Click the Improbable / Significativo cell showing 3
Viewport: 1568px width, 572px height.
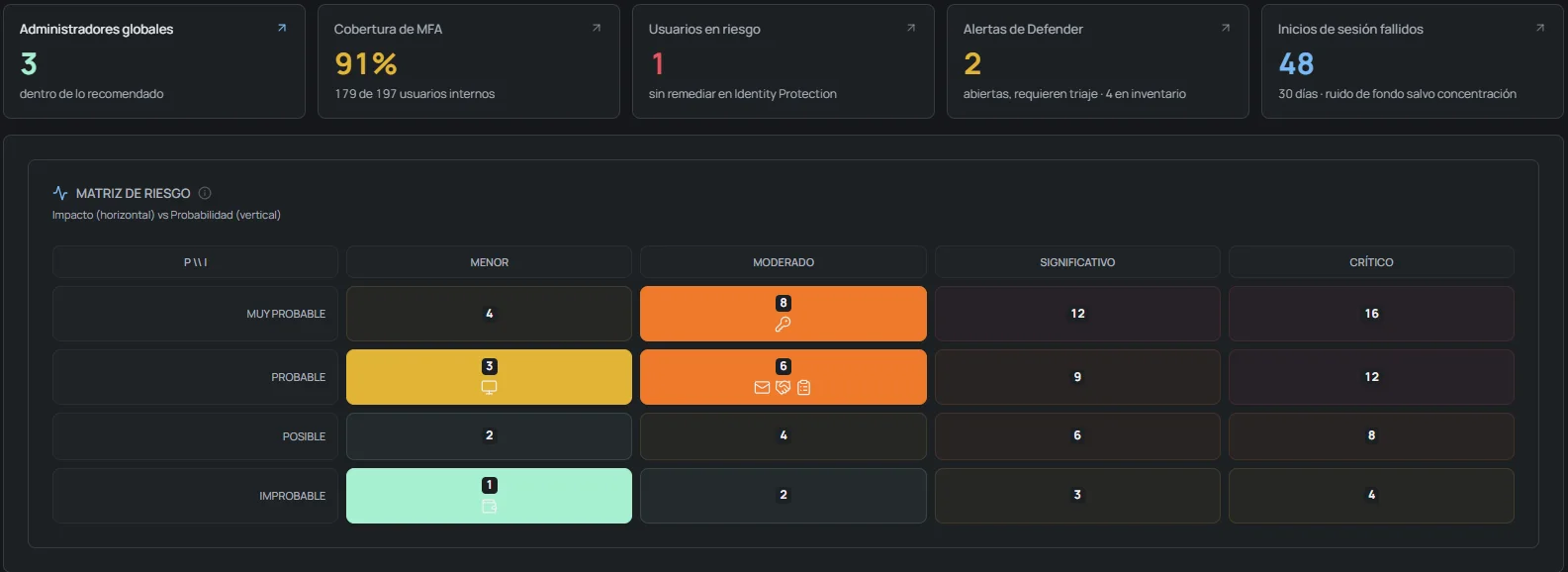point(1077,496)
